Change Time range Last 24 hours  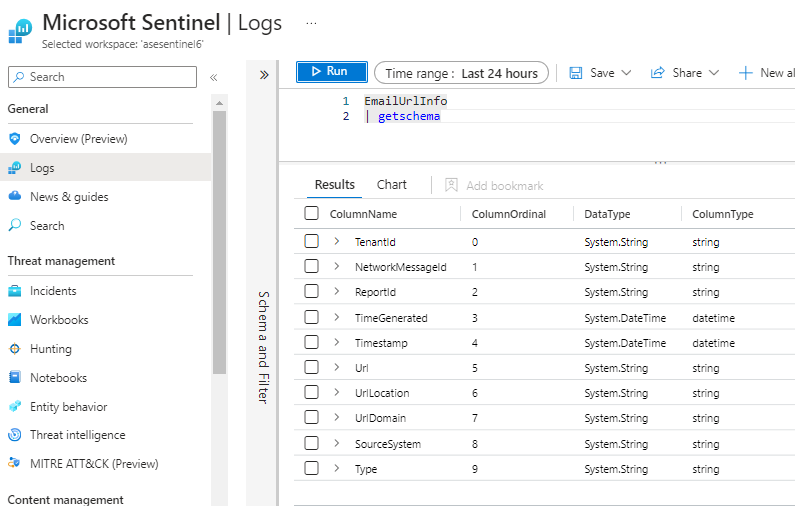(x=461, y=73)
